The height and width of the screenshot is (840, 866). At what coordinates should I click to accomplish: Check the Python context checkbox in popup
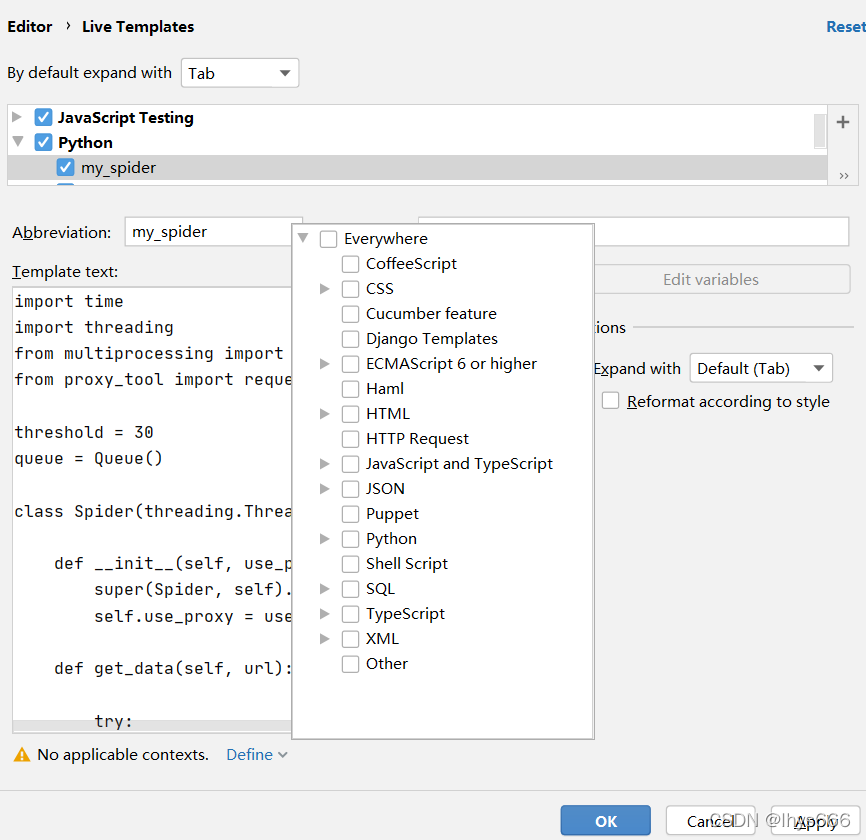coord(350,539)
